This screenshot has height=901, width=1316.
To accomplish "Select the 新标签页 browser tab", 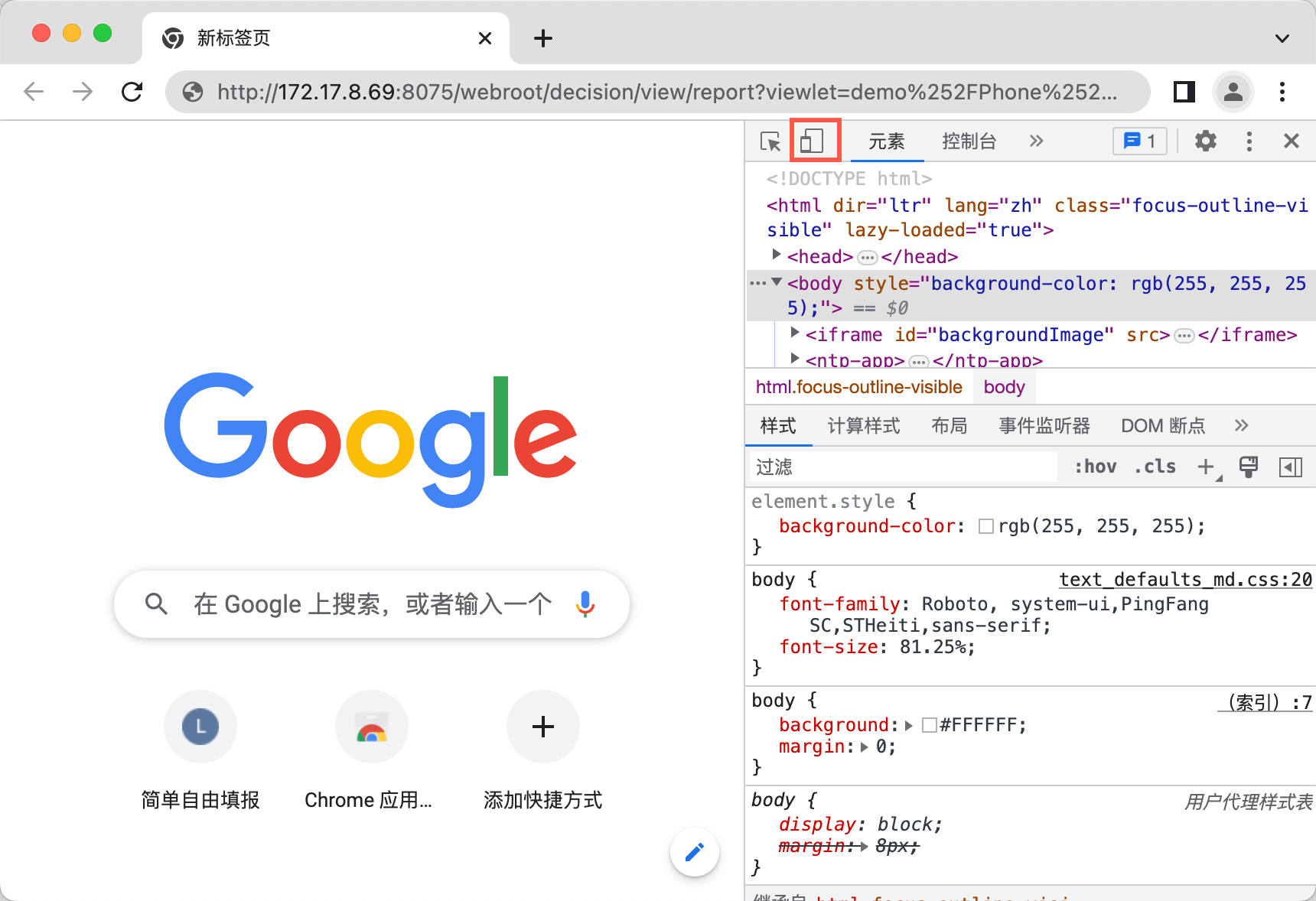I will pyautogui.click(x=326, y=38).
